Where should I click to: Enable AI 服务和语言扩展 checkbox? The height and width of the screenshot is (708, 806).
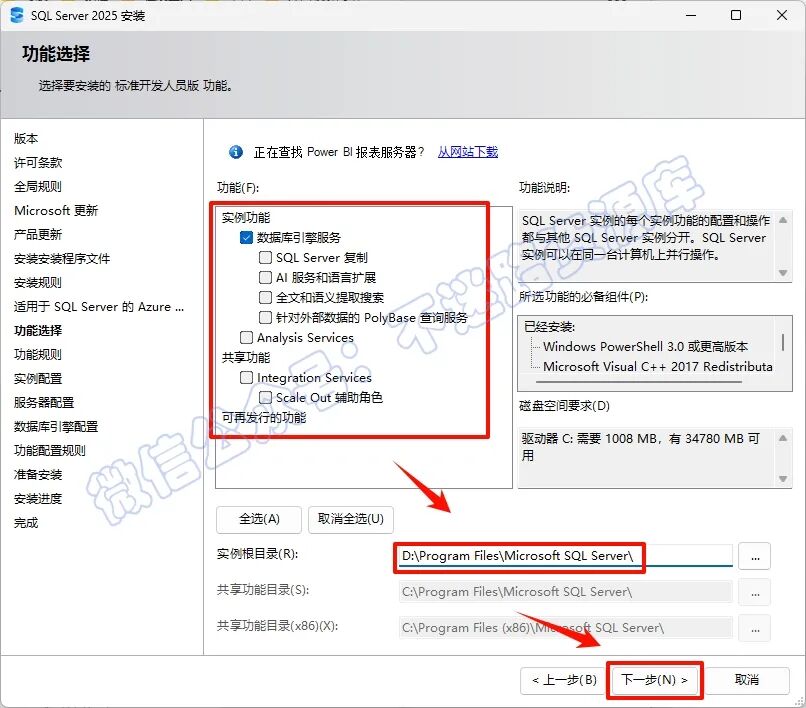pos(265,277)
